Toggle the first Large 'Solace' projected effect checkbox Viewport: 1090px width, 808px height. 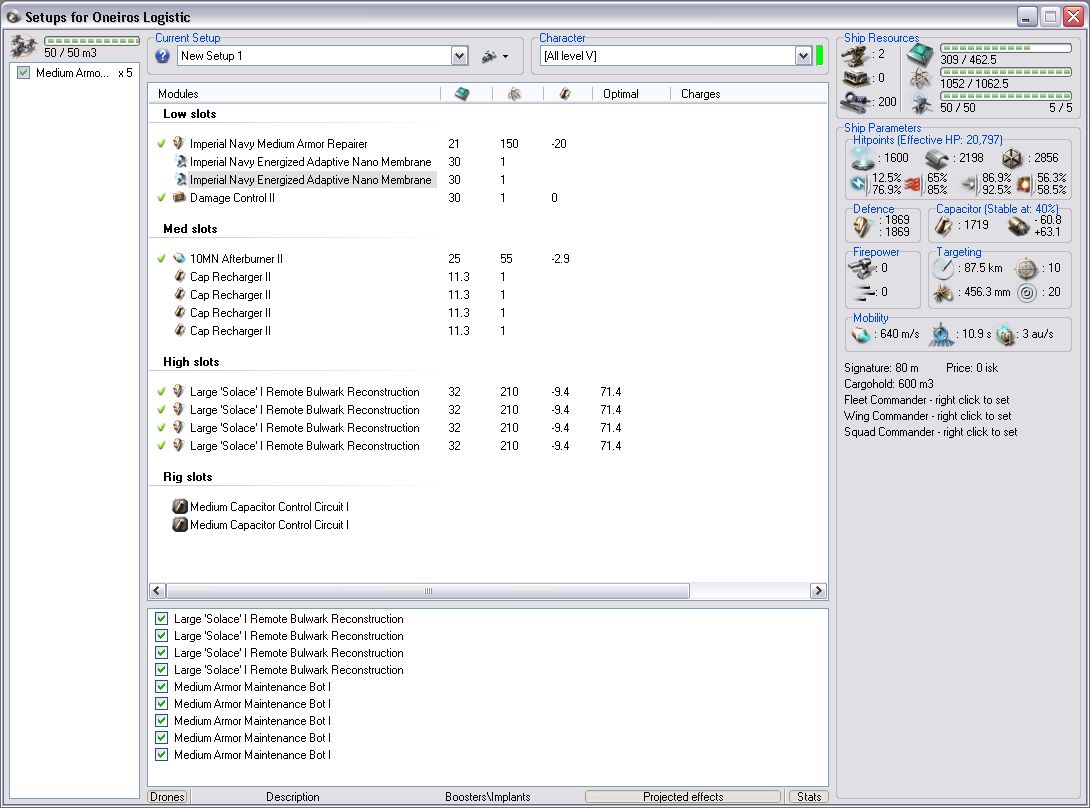(x=161, y=618)
